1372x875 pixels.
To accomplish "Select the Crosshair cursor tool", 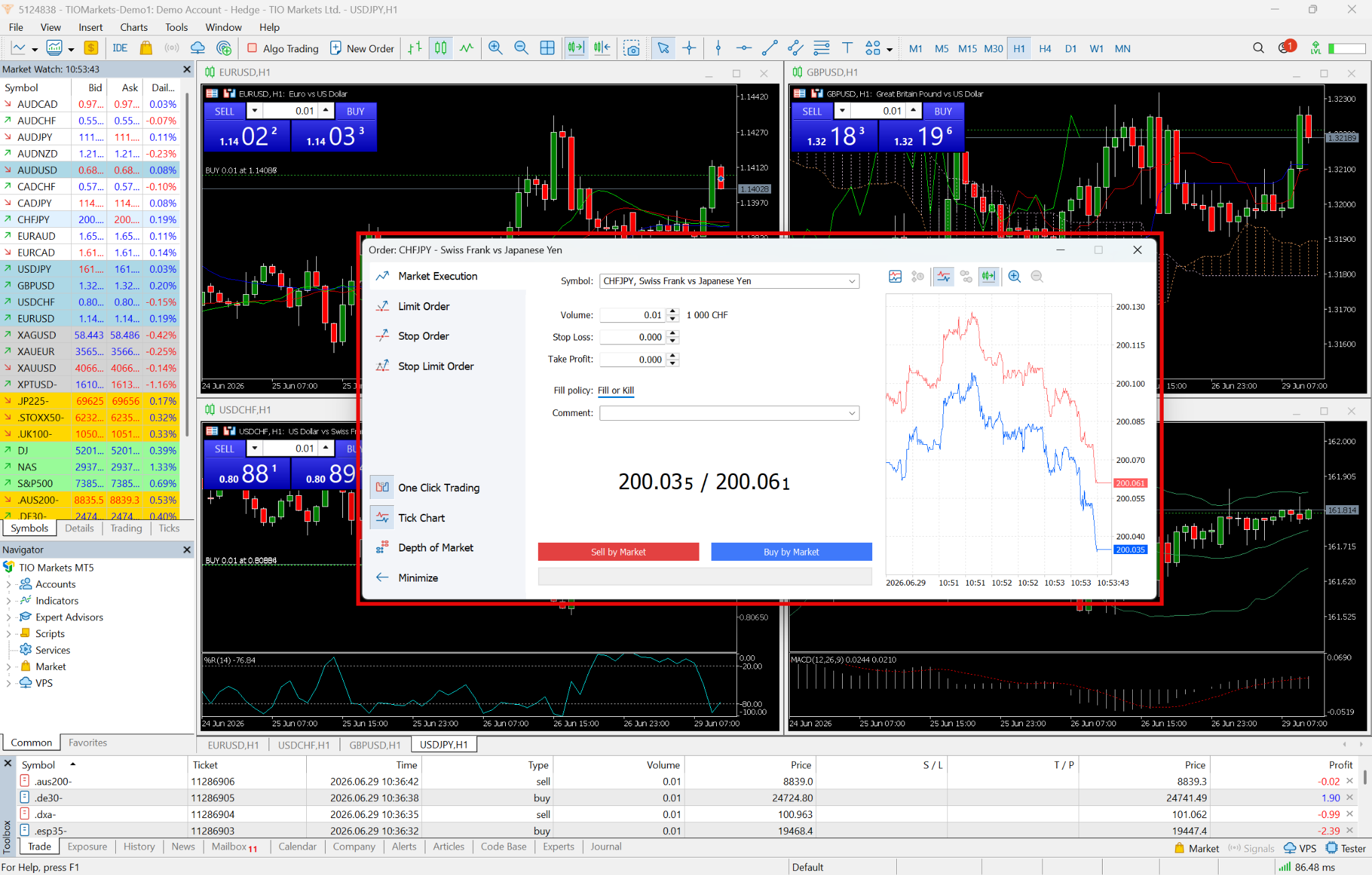I will (689, 48).
